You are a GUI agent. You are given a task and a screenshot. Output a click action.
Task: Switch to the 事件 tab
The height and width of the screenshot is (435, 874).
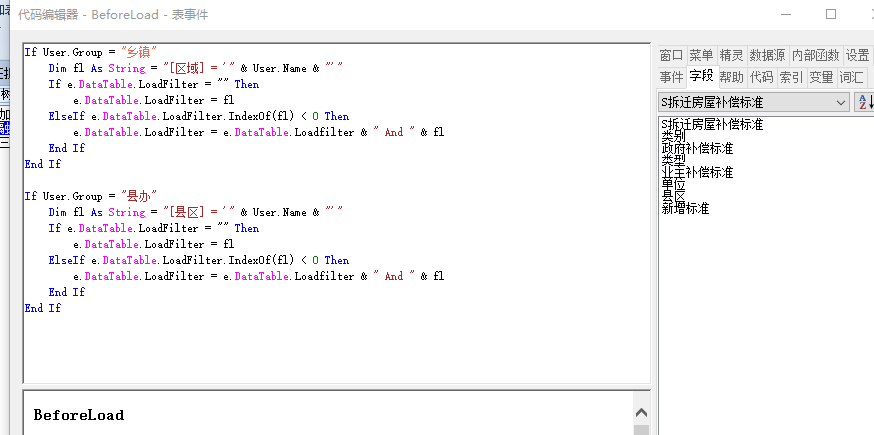tap(671, 77)
